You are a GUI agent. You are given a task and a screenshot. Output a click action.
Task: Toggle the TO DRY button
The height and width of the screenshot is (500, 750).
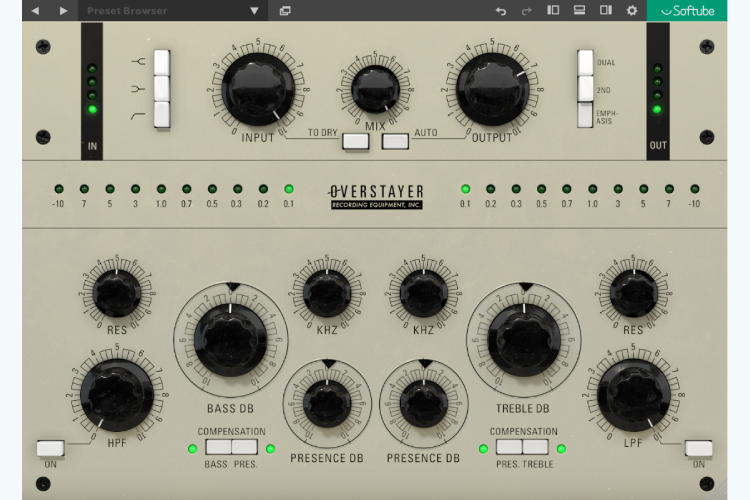click(356, 142)
